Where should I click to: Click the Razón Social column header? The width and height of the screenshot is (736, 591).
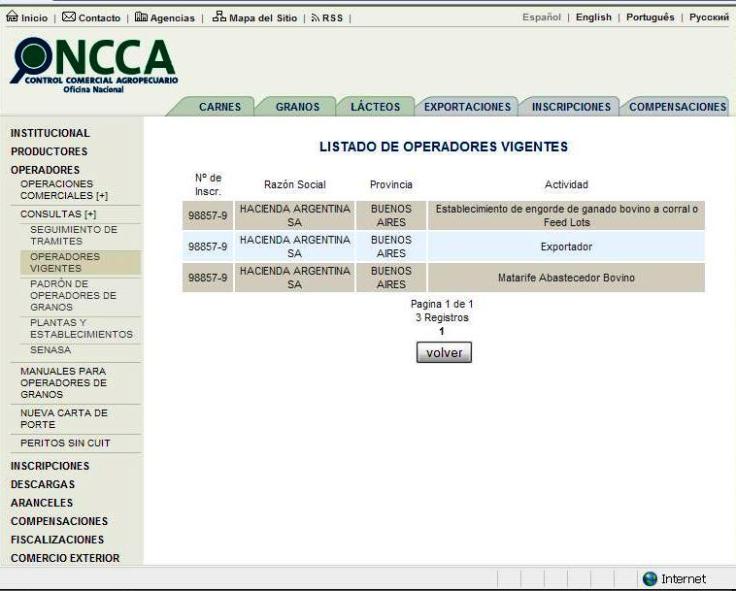point(295,184)
